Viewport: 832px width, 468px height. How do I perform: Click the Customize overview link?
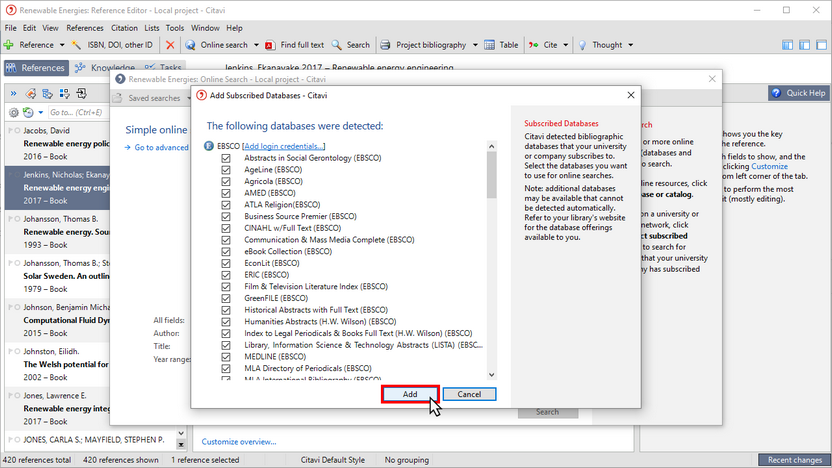point(239,441)
